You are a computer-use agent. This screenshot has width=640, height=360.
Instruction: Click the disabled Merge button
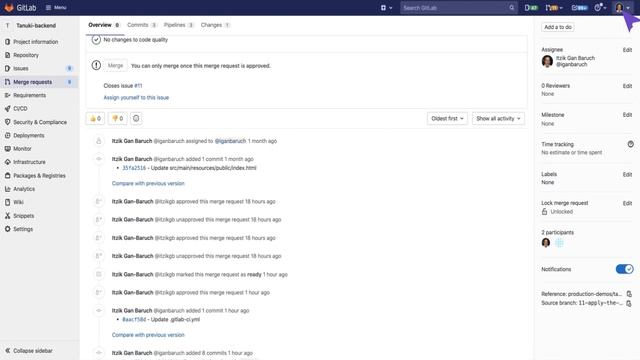pos(116,65)
